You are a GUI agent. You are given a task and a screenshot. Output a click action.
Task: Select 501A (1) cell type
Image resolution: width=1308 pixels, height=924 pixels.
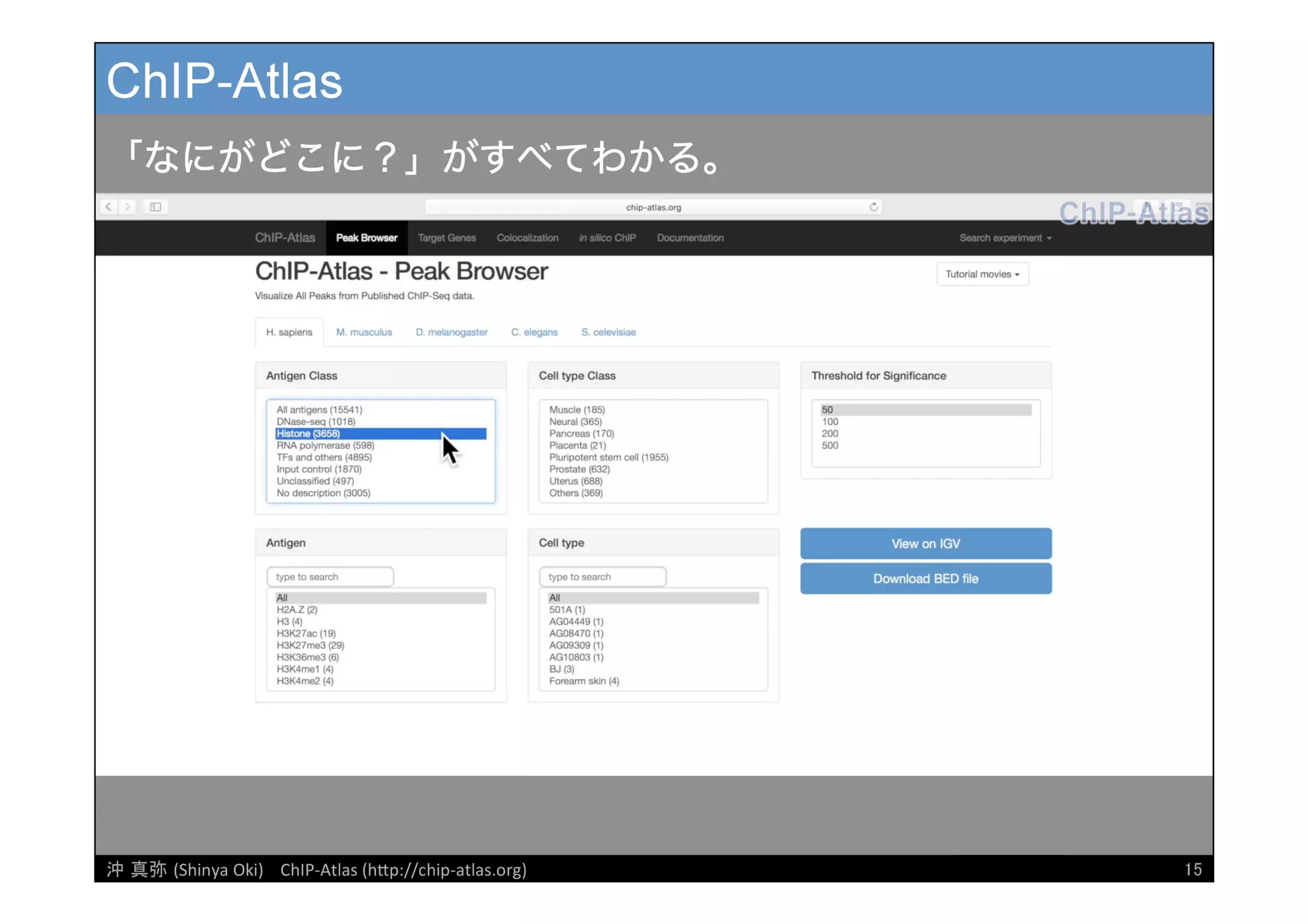click(653, 610)
